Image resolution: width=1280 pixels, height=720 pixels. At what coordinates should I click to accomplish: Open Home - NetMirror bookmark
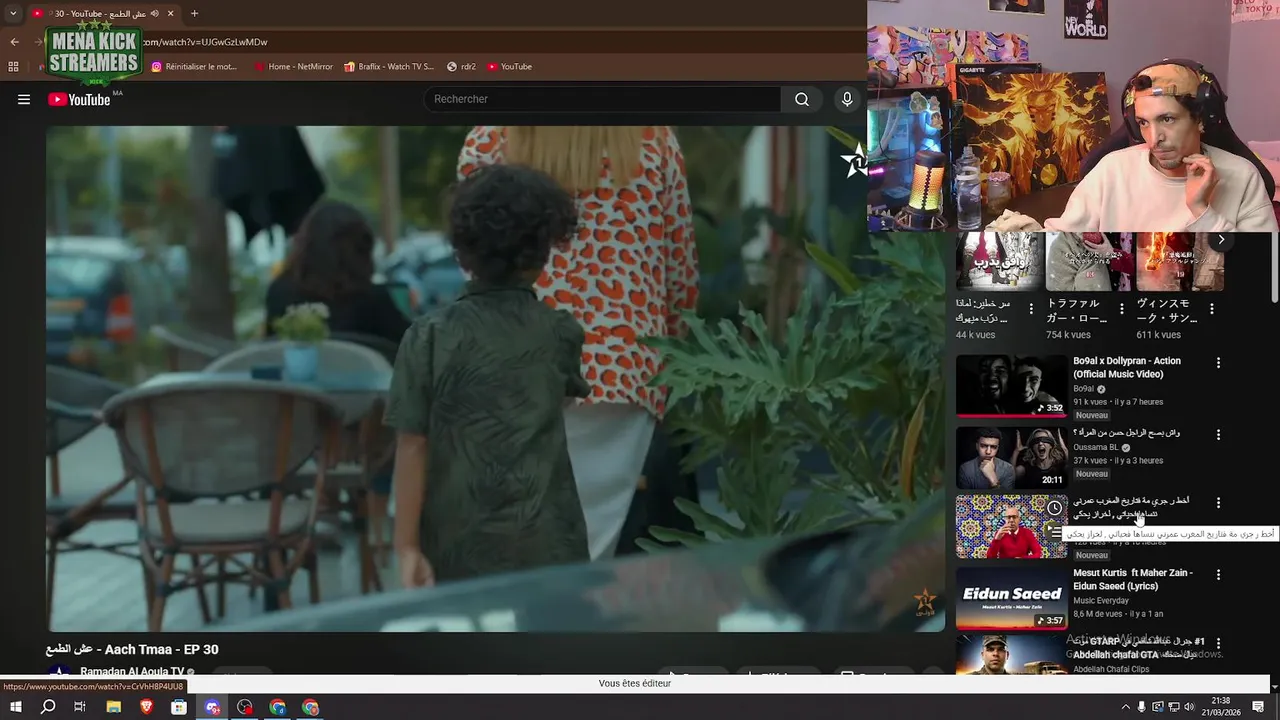(293, 66)
